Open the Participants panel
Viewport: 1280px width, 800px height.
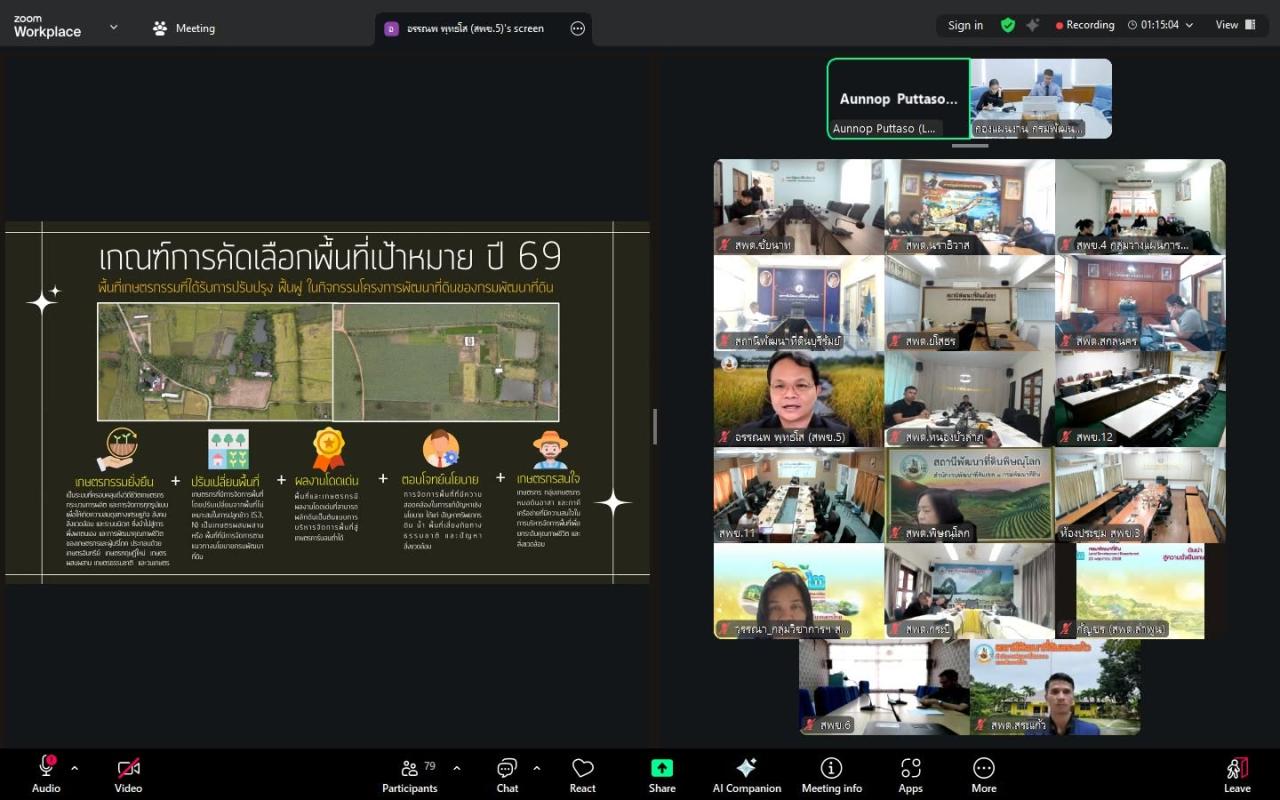coord(410,775)
